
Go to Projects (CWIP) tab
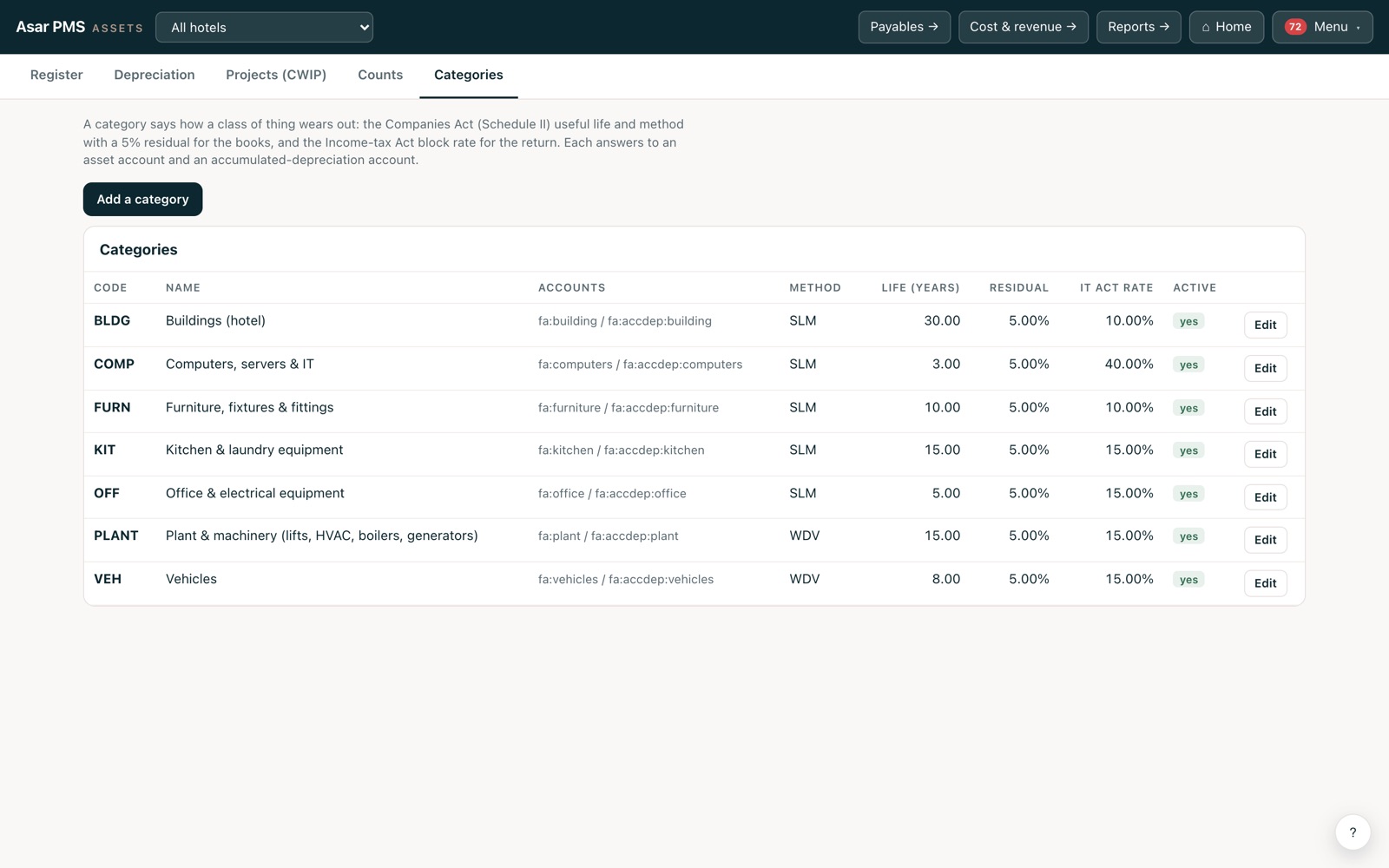276,75
